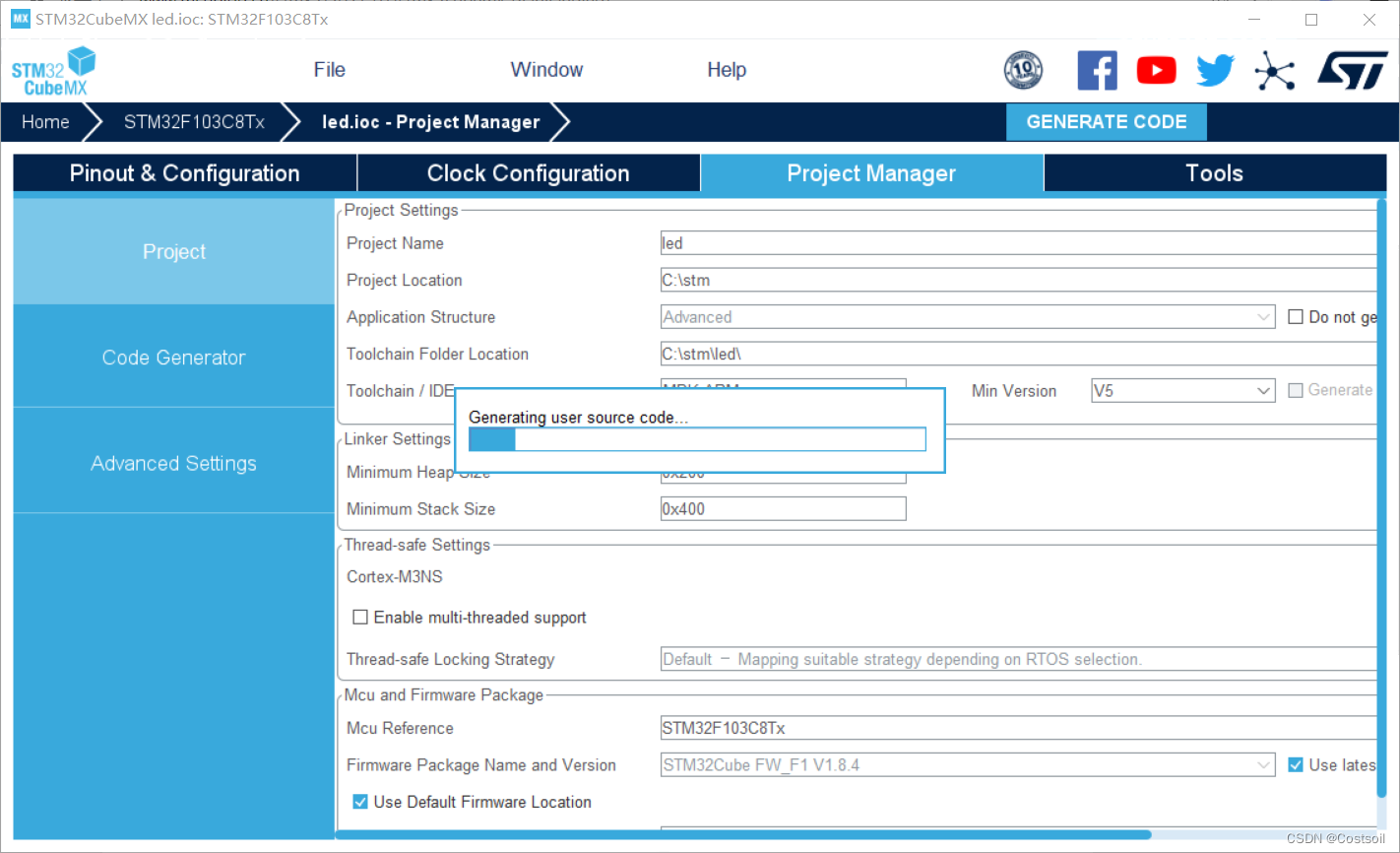This screenshot has width=1400, height=853.
Task: Click the 'Cortex-M3NS' text
Action: [395, 576]
